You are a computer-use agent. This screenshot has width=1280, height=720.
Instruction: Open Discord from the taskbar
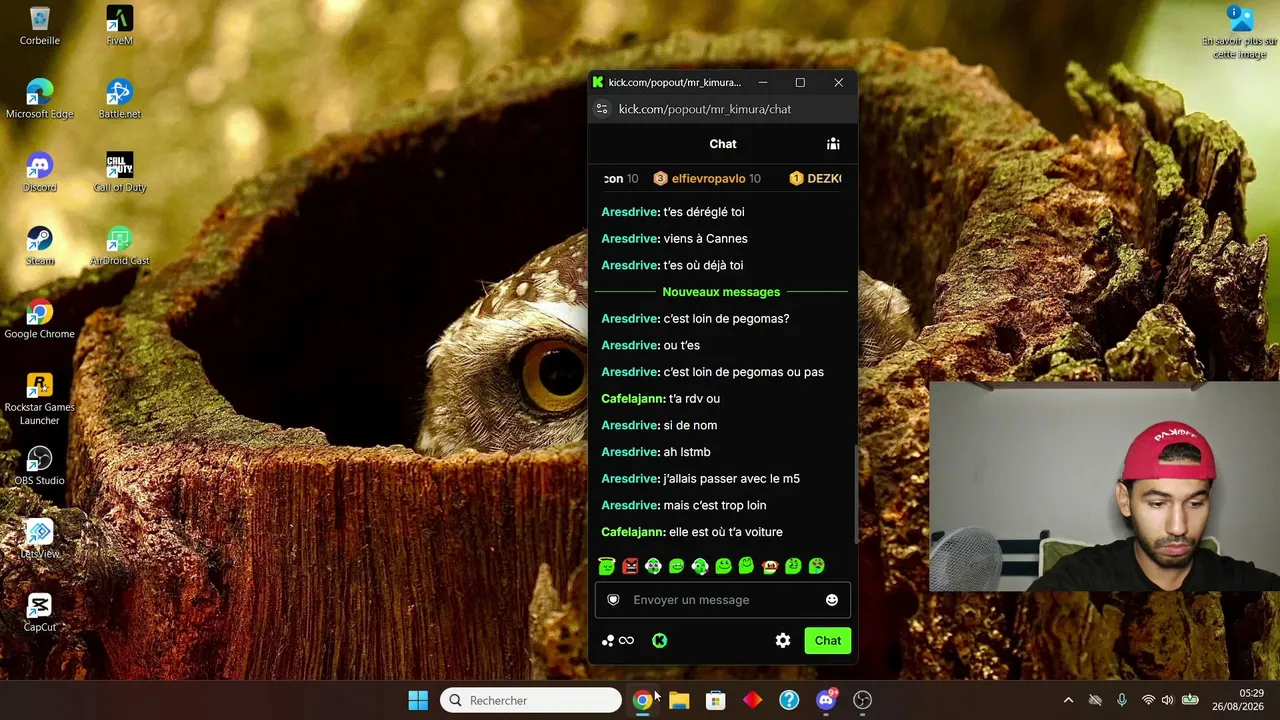pos(826,700)
